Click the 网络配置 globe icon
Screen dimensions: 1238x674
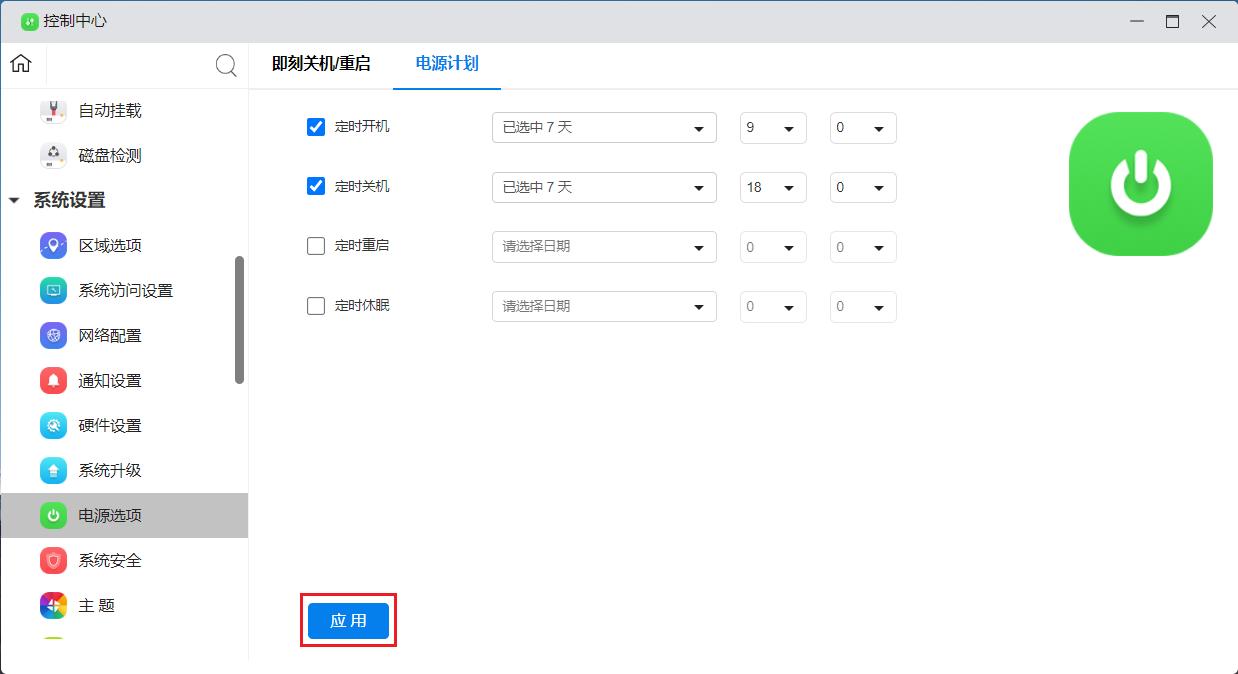click(x=53, y=336)
